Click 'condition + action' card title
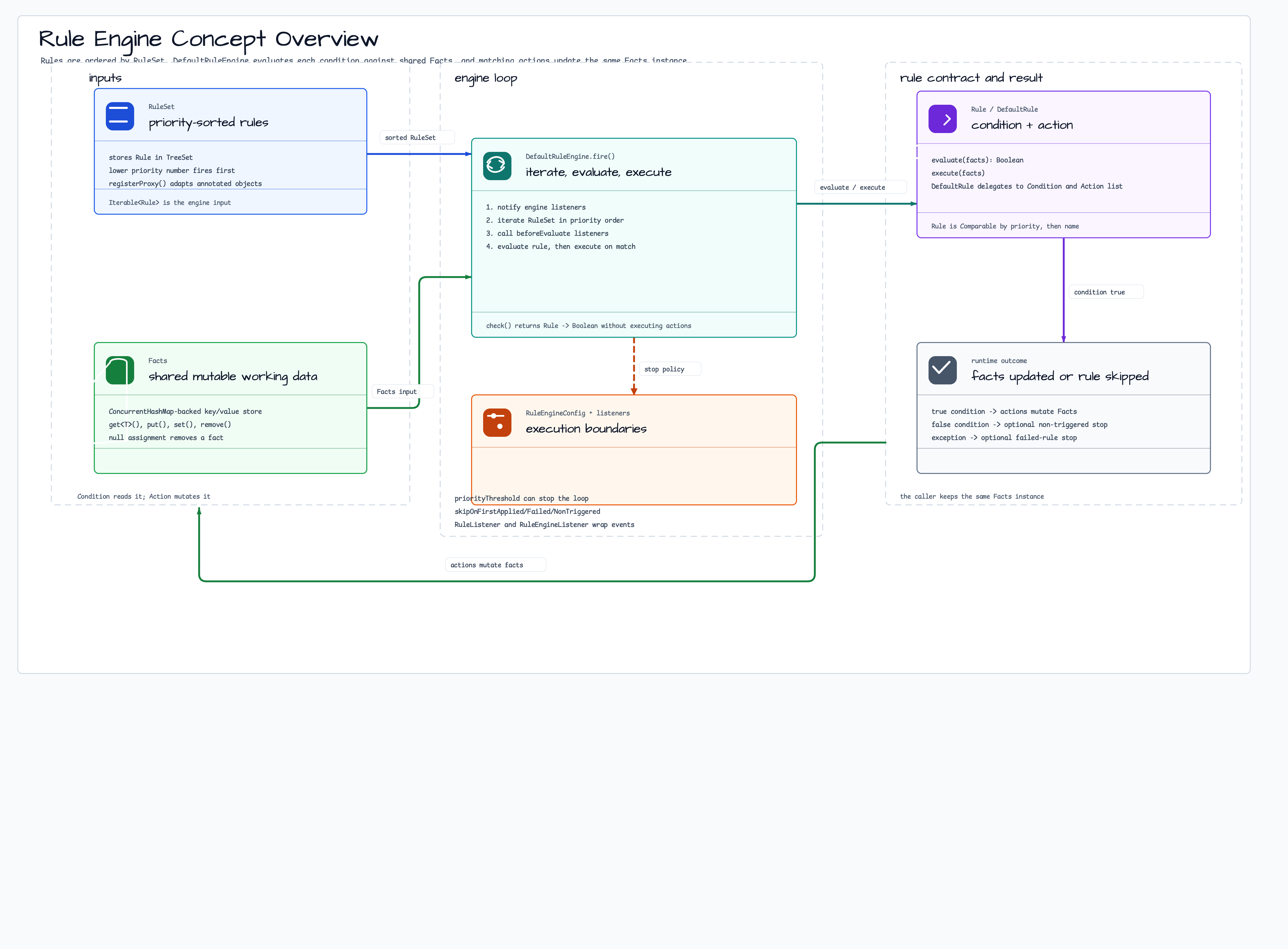 (x=1021, y=125)
